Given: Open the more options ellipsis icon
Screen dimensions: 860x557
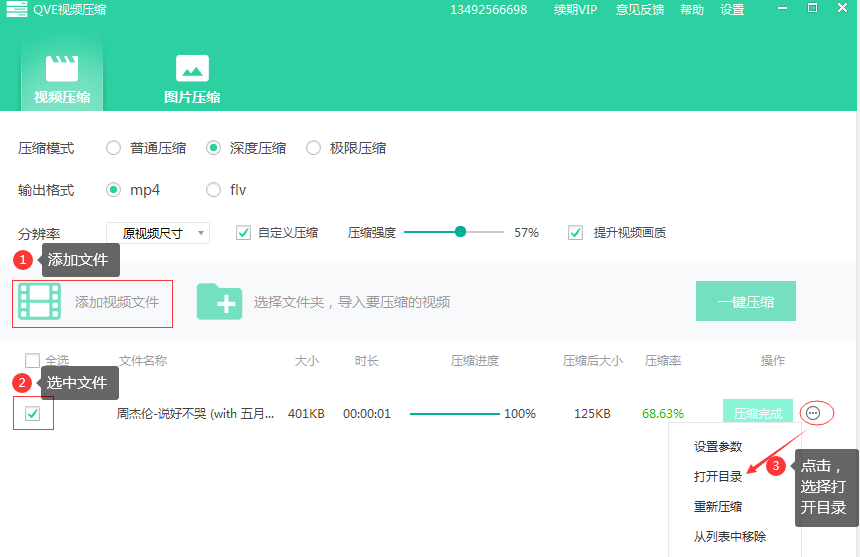Looking at the screenshot, I should 813,413.
